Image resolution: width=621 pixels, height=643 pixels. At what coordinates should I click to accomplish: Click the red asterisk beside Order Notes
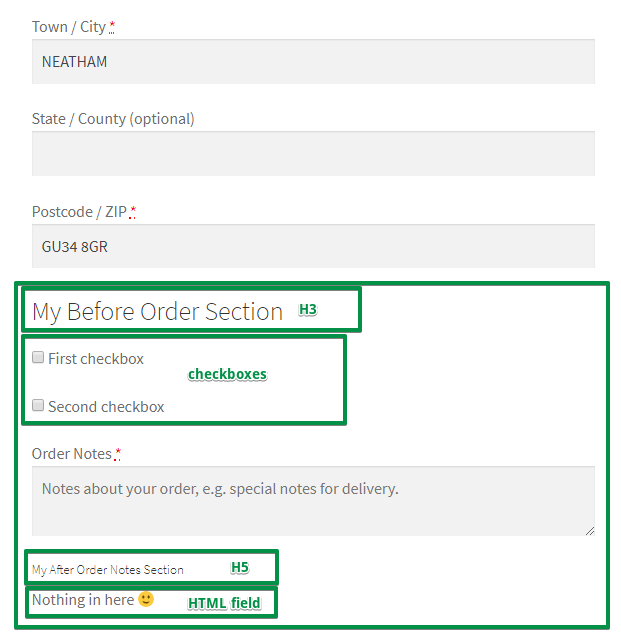pos(117,454)
